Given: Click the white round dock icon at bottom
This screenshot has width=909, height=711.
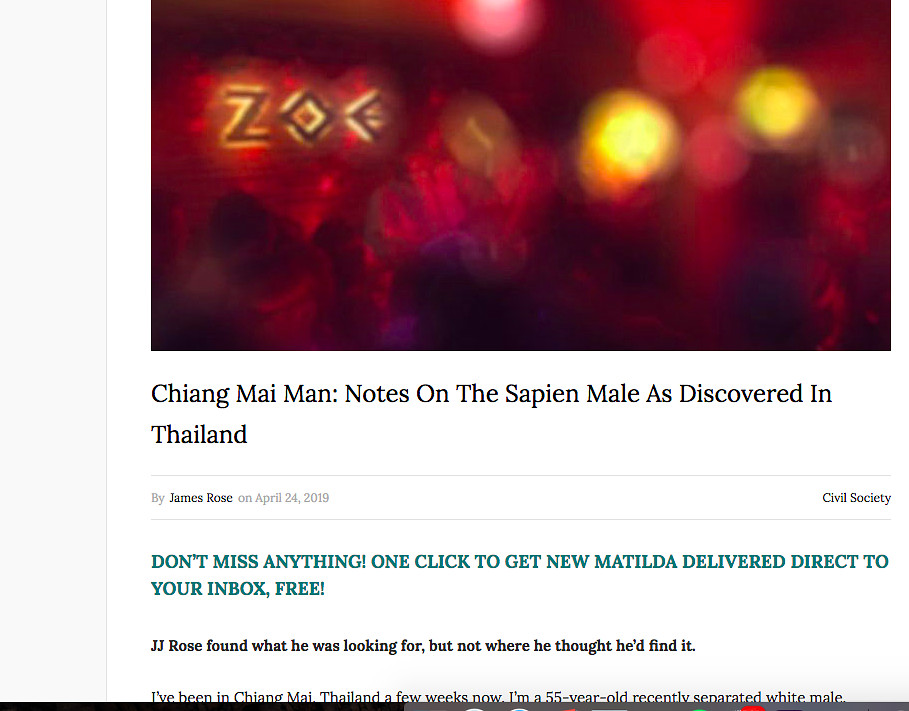Looking at the screenshot, I should 474,709.
